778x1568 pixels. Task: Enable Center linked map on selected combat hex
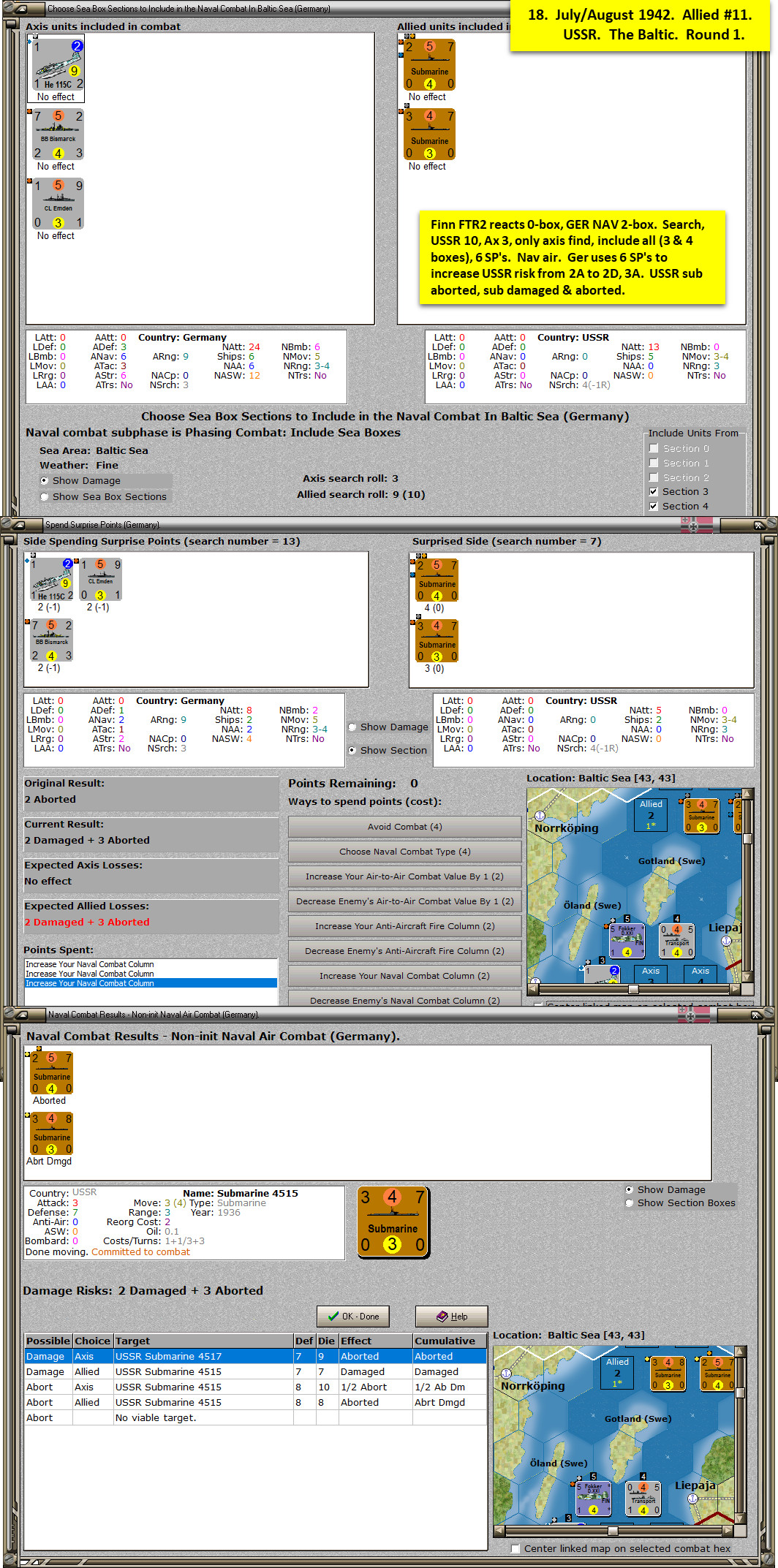pyautogui.click(x=515, y=1548)
